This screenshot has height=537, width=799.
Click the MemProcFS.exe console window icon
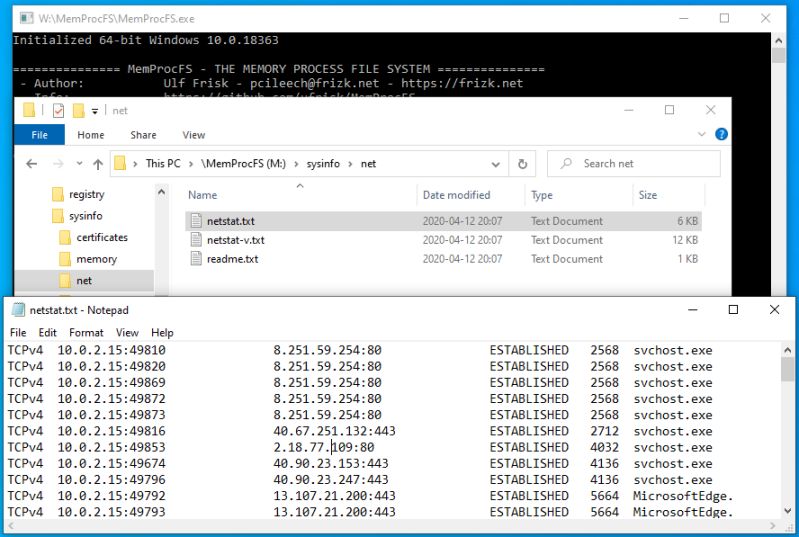tap(26, 18)
